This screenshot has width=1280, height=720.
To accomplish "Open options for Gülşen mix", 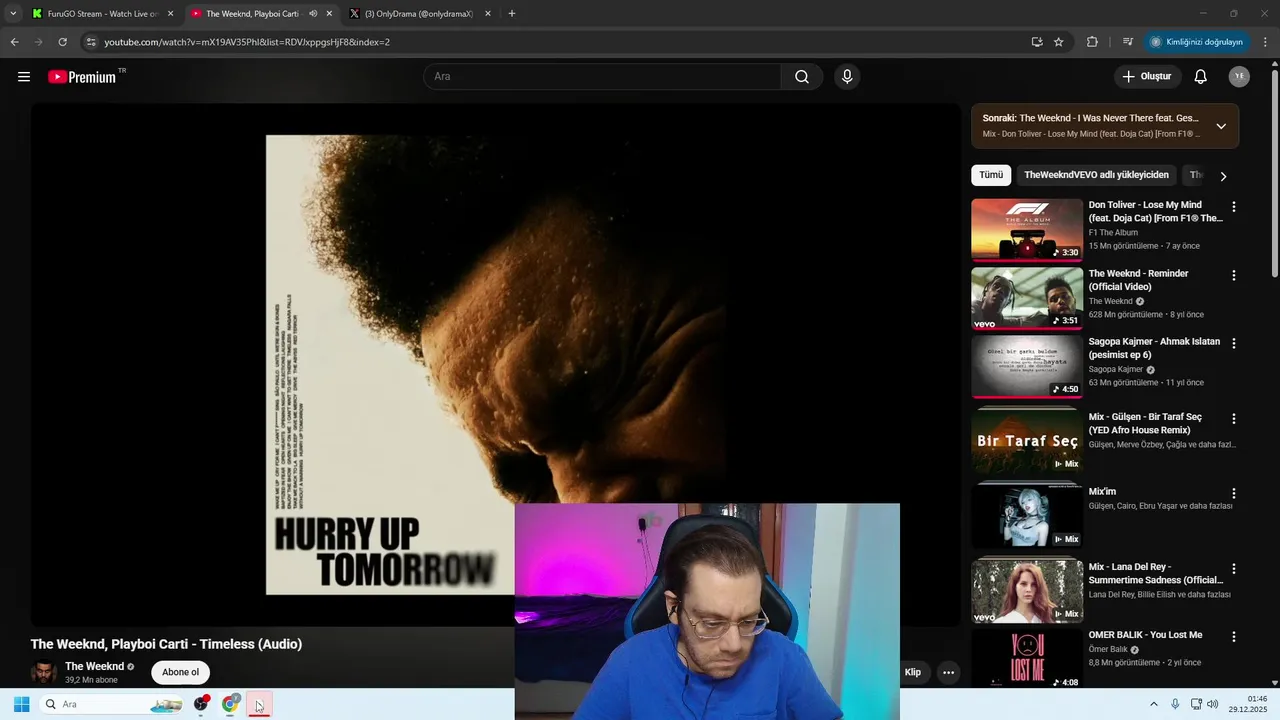I will pyautogui.click(x=1233, y=418).
